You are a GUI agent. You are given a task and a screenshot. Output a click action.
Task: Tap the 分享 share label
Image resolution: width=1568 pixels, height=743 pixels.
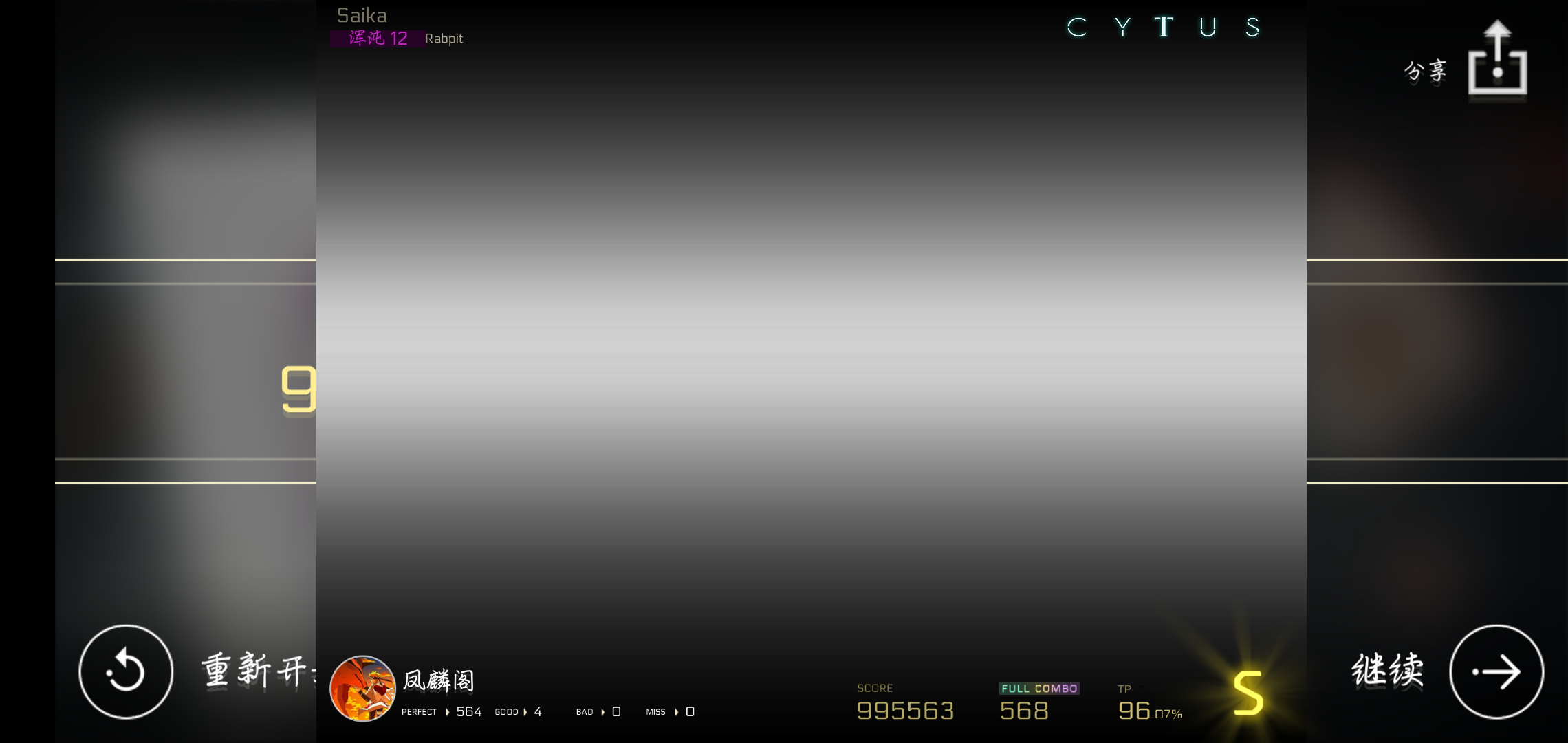(x=1425, y=71)
